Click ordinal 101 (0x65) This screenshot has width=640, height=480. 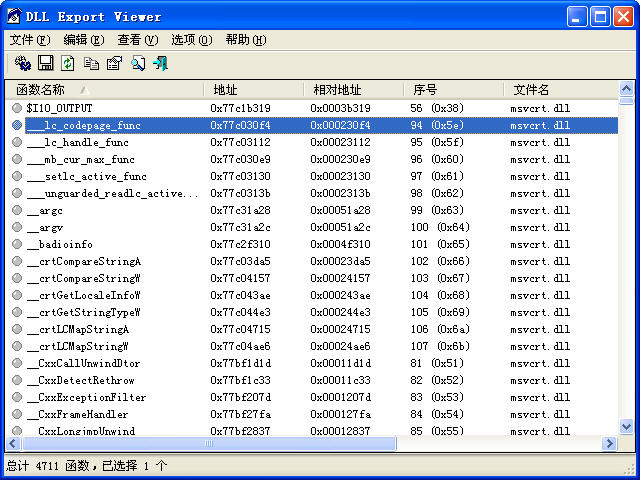pyautogui.click(x=440, y=244)
